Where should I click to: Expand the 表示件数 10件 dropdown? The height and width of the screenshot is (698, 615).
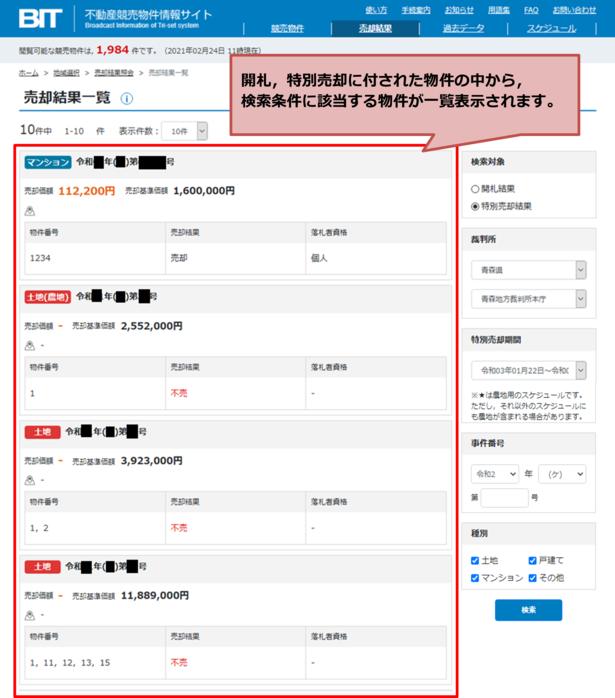[x=188, y=131]
